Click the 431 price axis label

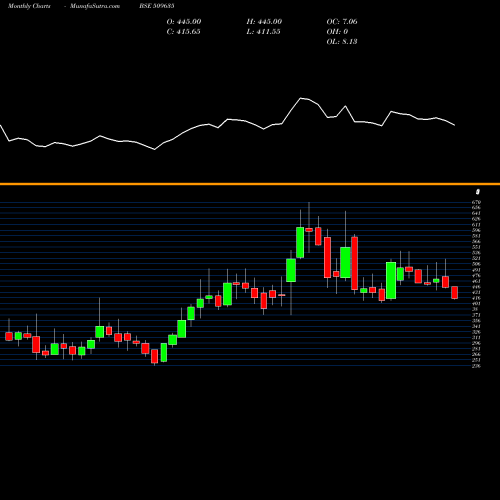click(476, 292)
